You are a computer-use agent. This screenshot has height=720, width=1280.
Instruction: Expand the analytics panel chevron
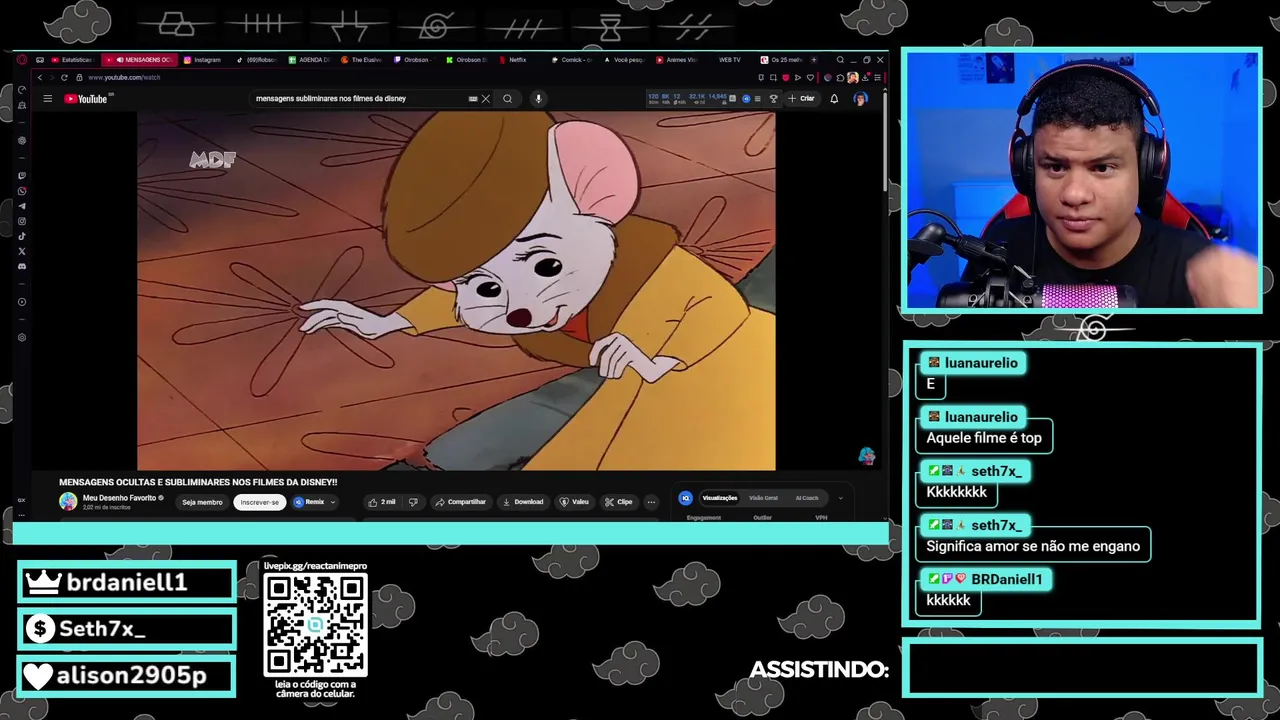pyautogui.click(x=840, y=498)
